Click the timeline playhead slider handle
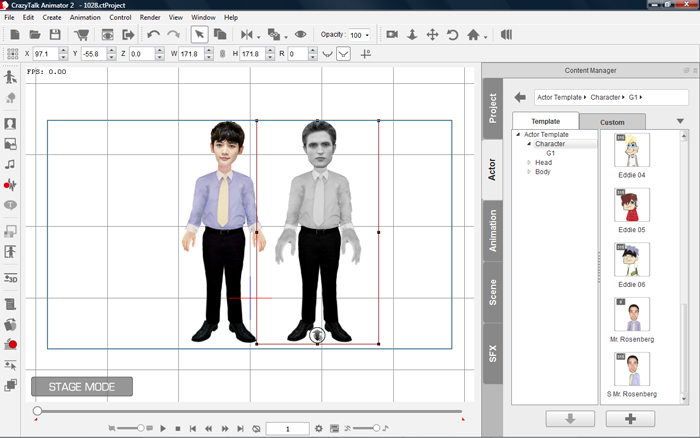 pos(37,411)
